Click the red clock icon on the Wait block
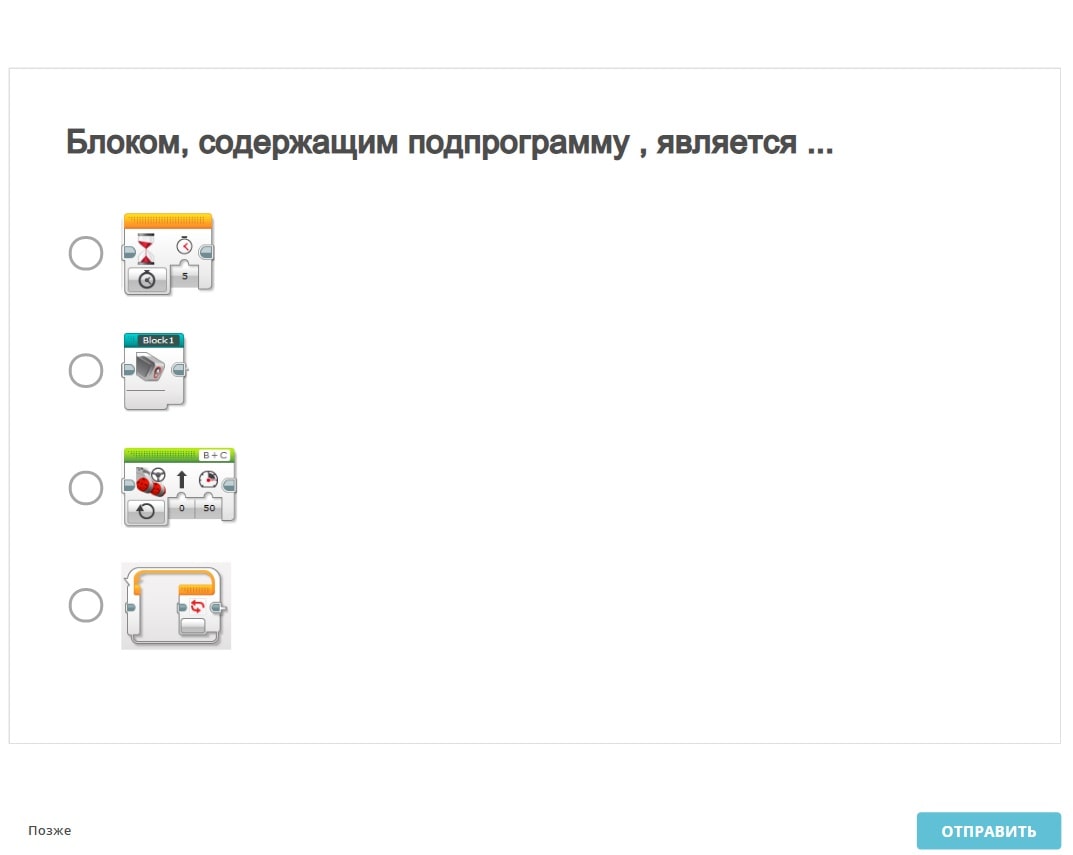This screenshot has width=1073, height=855. pyautogui.click(x=184, y=246)
